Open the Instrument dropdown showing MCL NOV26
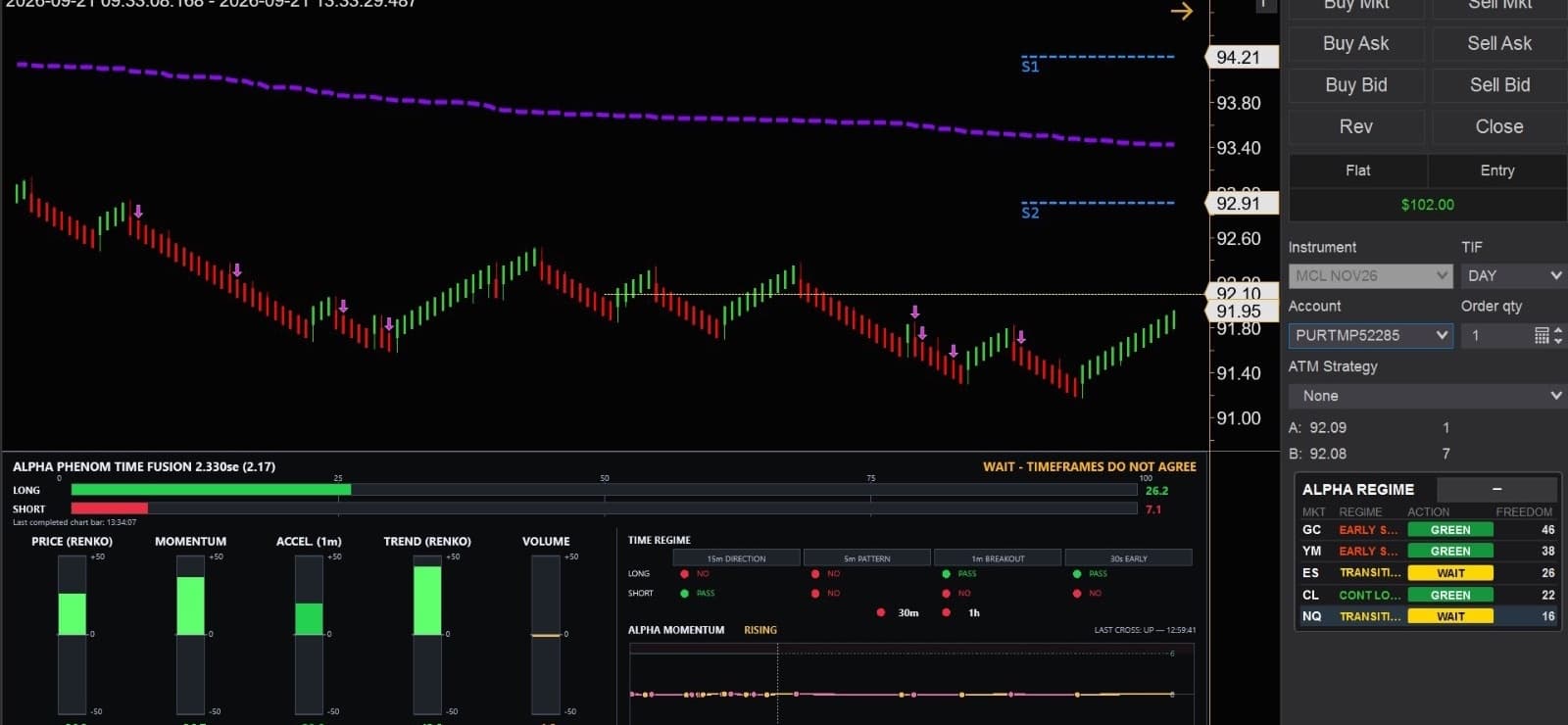The image size is (1568, 725). 1370,276
